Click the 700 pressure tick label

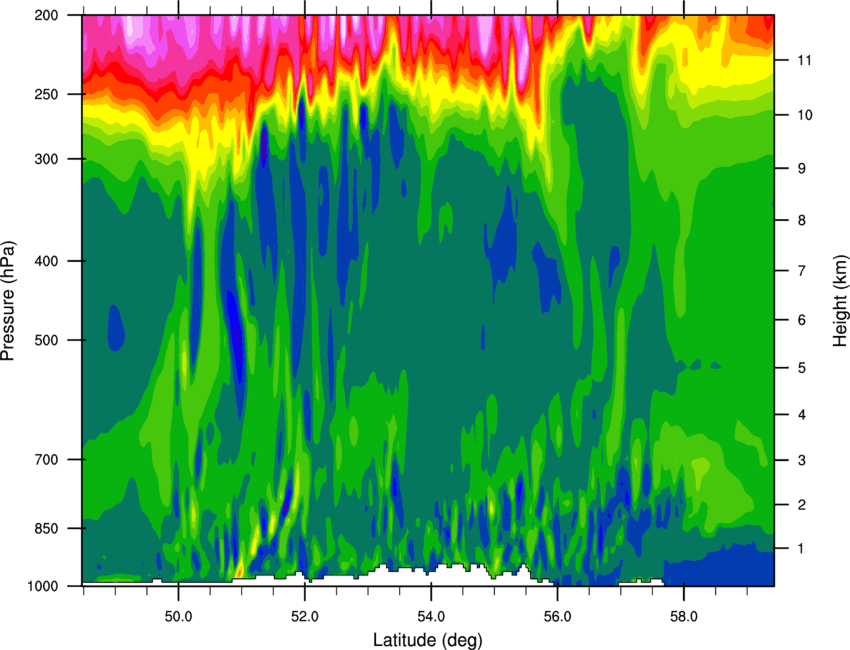[46, 459]
